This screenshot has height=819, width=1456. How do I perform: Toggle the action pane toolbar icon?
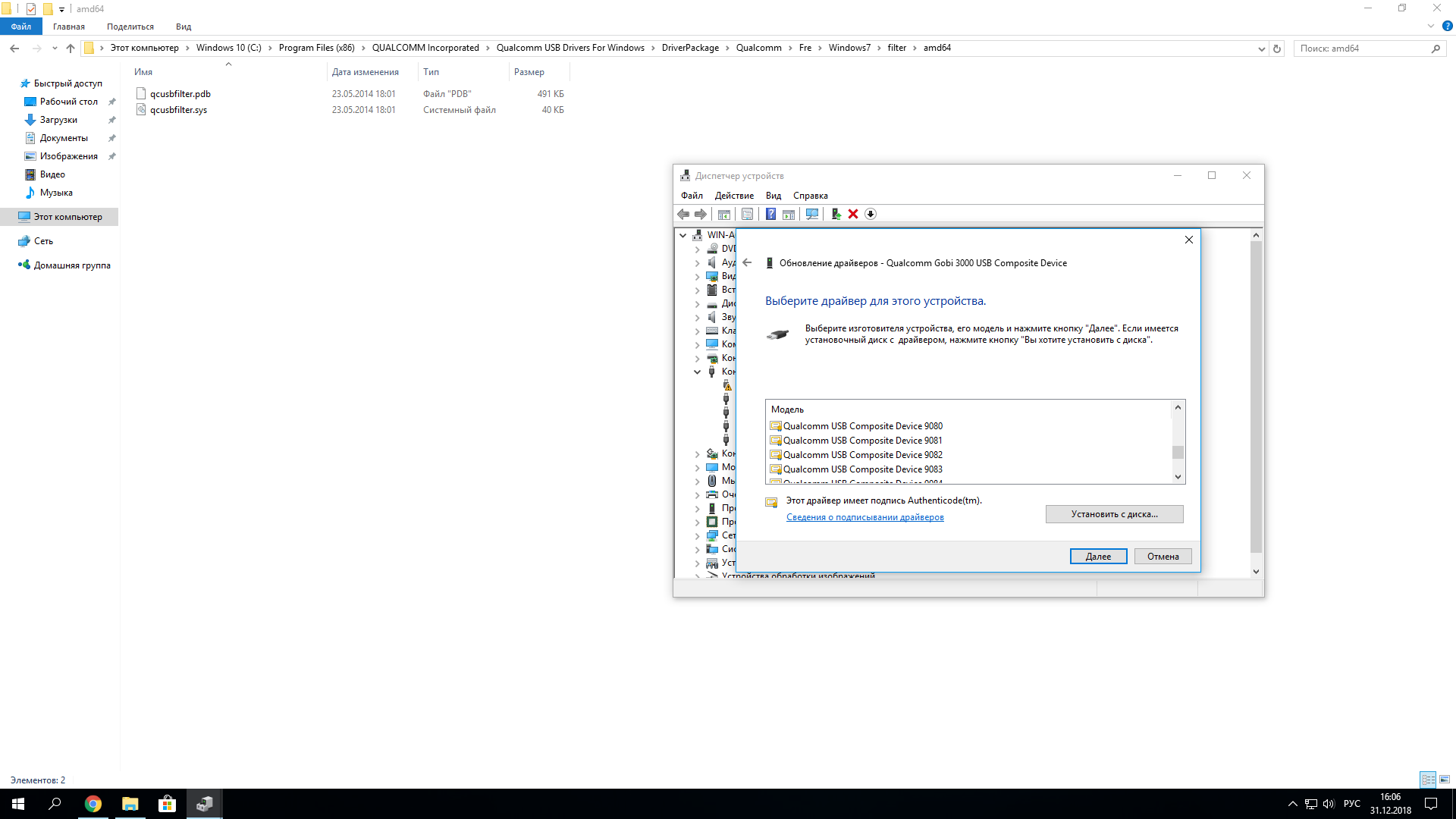point(789,214)
